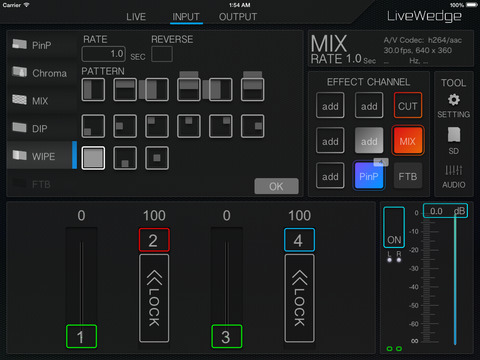Pick the DIP effect in the sidebar
The height and width of the screenshot is (360, 480).
42,128
